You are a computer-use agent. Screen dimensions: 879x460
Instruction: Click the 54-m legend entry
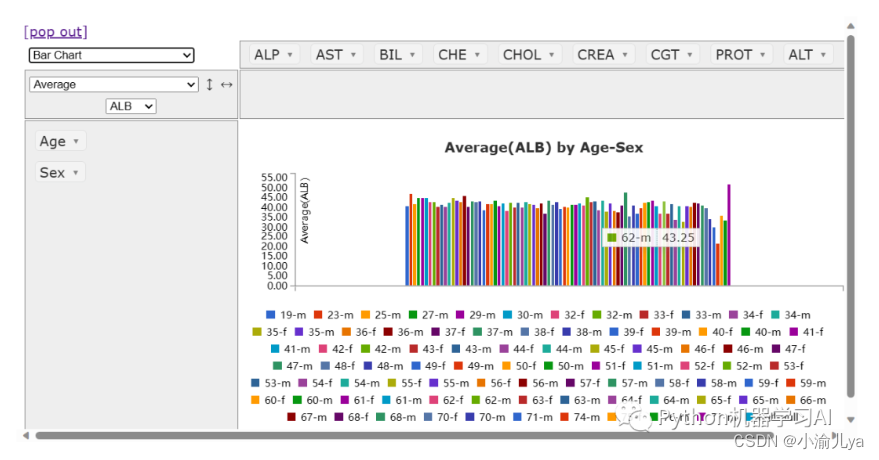pos(360,383)
